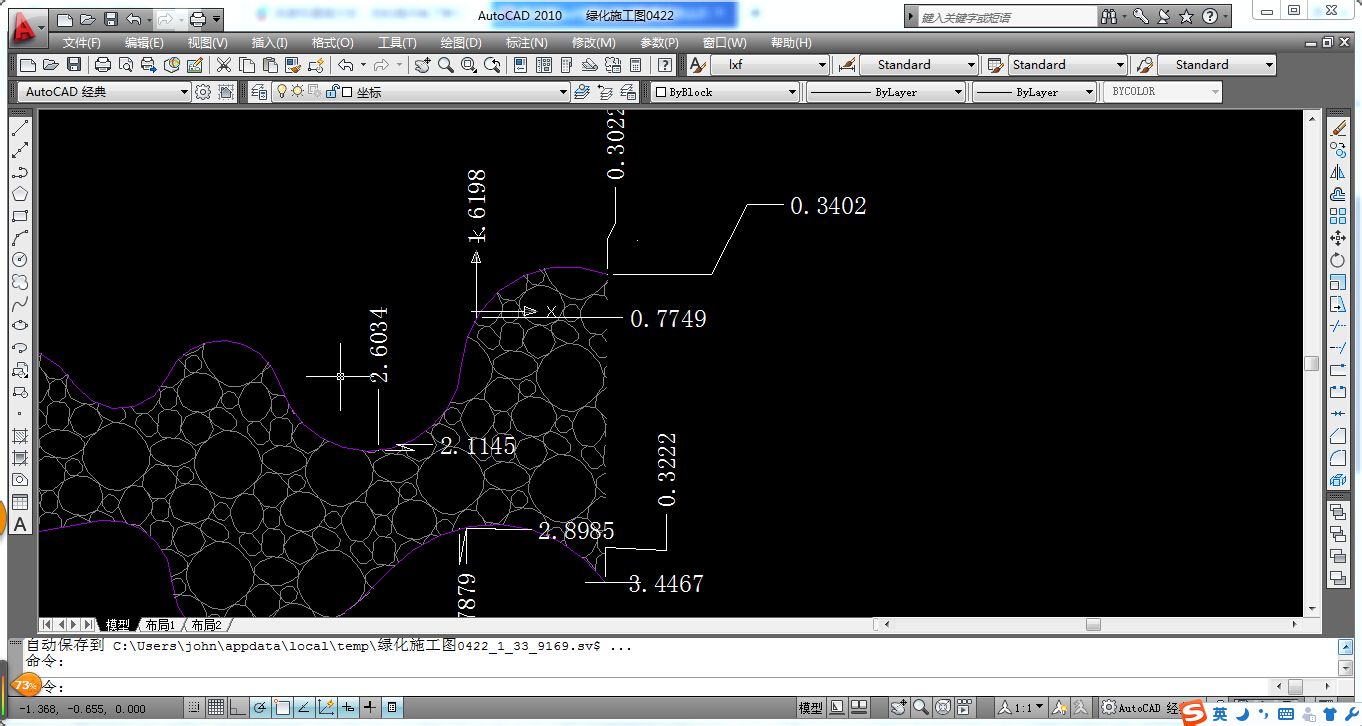Click the Undo arrow button
Viewport: 1362px width, 726px height.
coord(346,65)
